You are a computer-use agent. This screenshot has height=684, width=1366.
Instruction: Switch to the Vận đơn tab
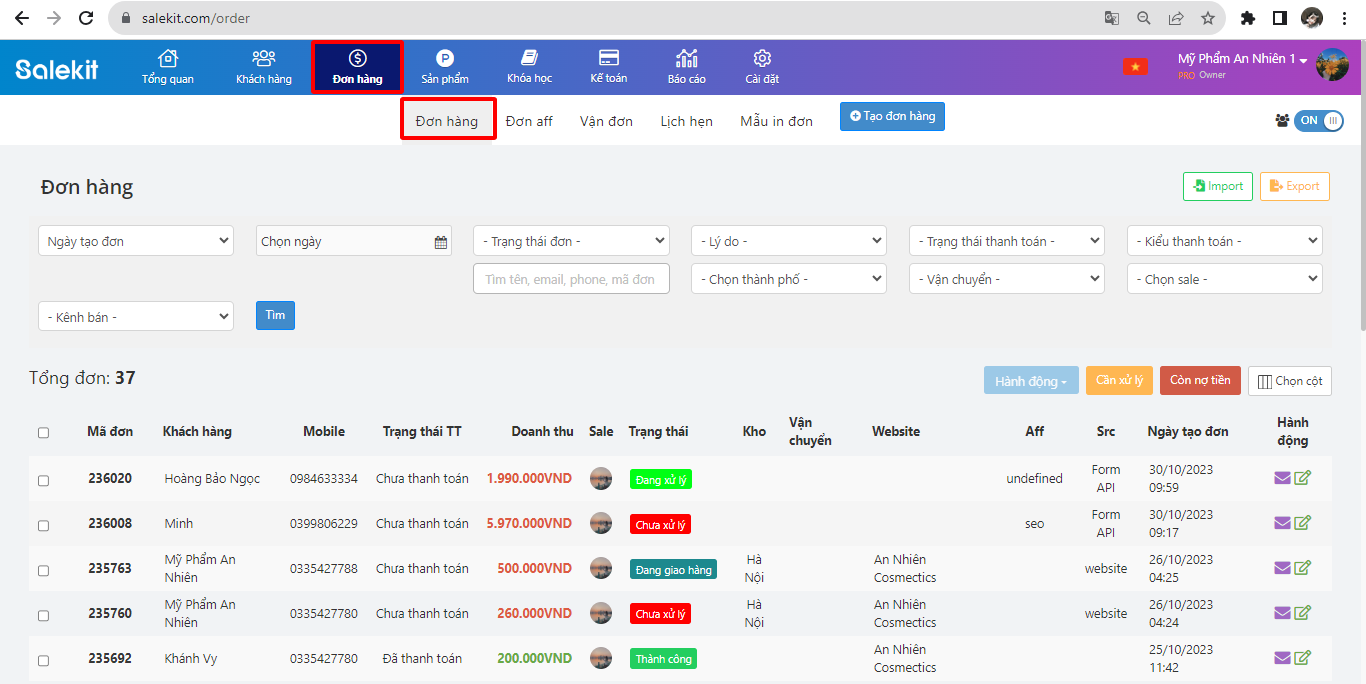click(x=606, y=121)
